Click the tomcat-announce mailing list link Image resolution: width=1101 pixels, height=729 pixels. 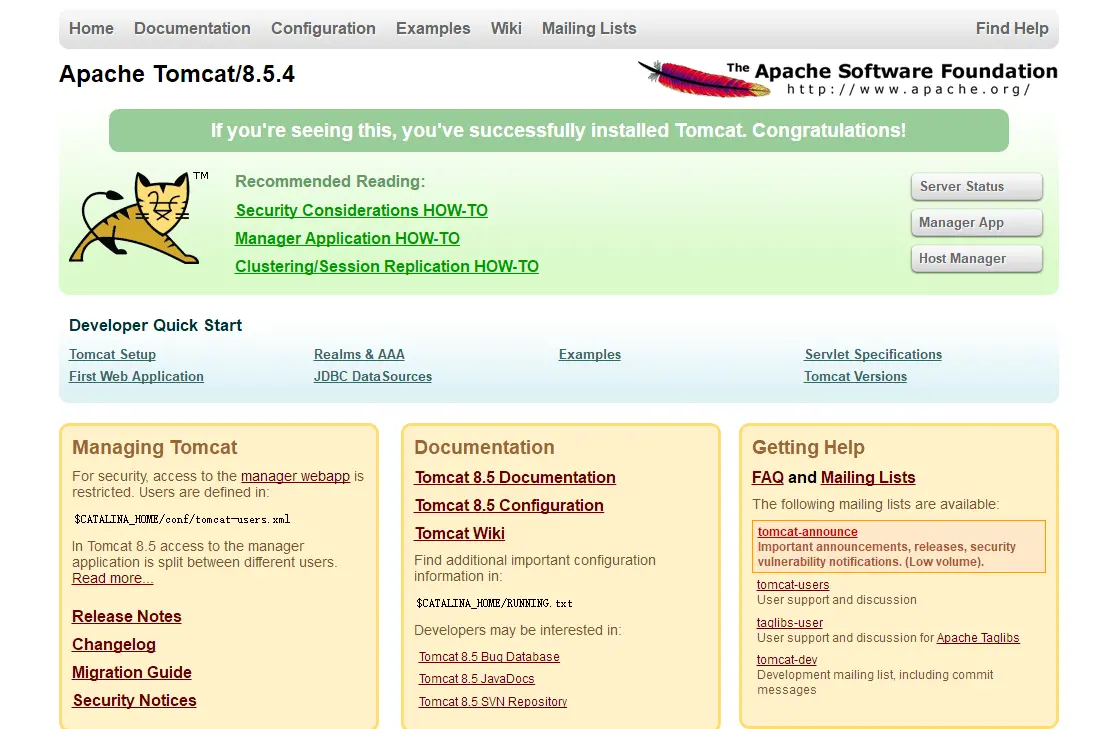(x=807, y=532)
